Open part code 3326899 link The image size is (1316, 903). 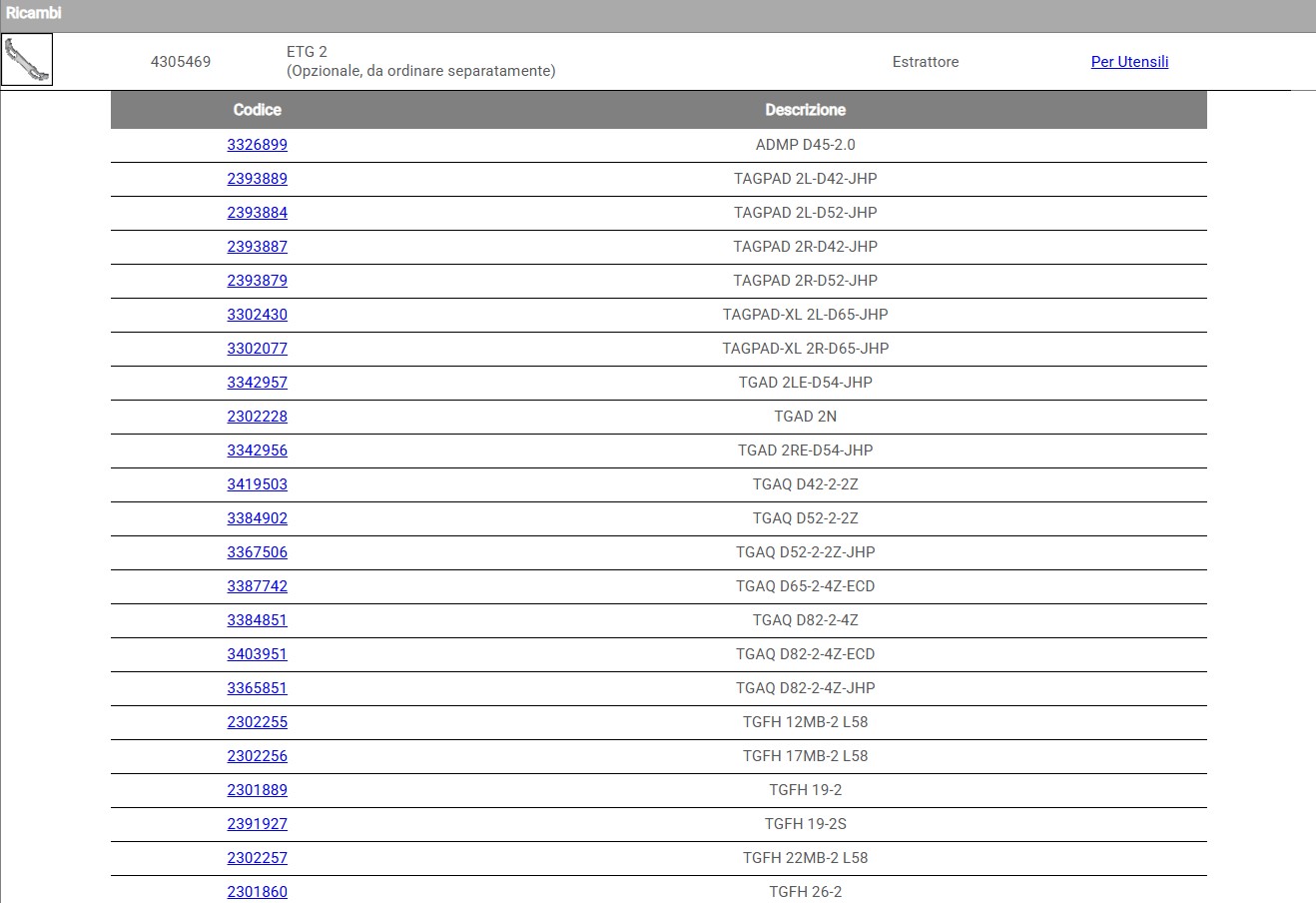(x=257, y=145)
